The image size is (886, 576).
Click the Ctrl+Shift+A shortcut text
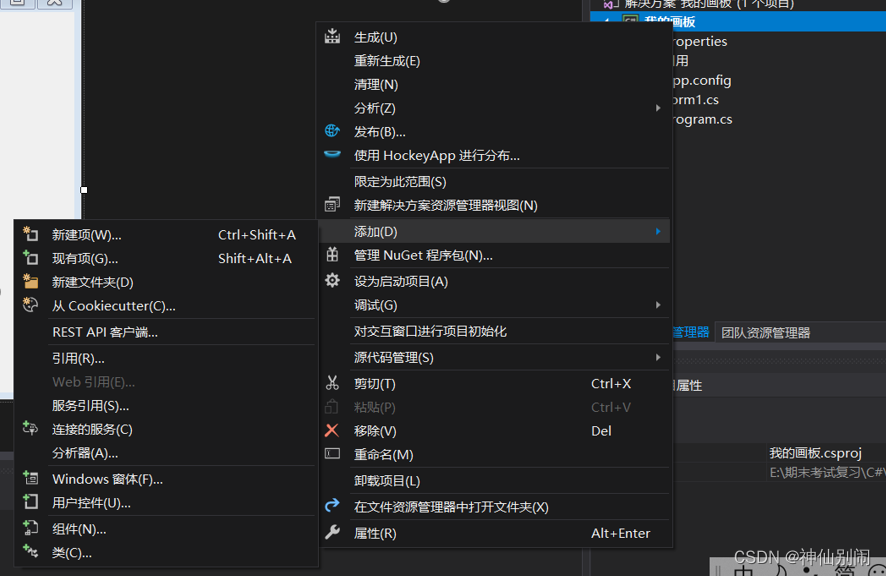[257, 235]
